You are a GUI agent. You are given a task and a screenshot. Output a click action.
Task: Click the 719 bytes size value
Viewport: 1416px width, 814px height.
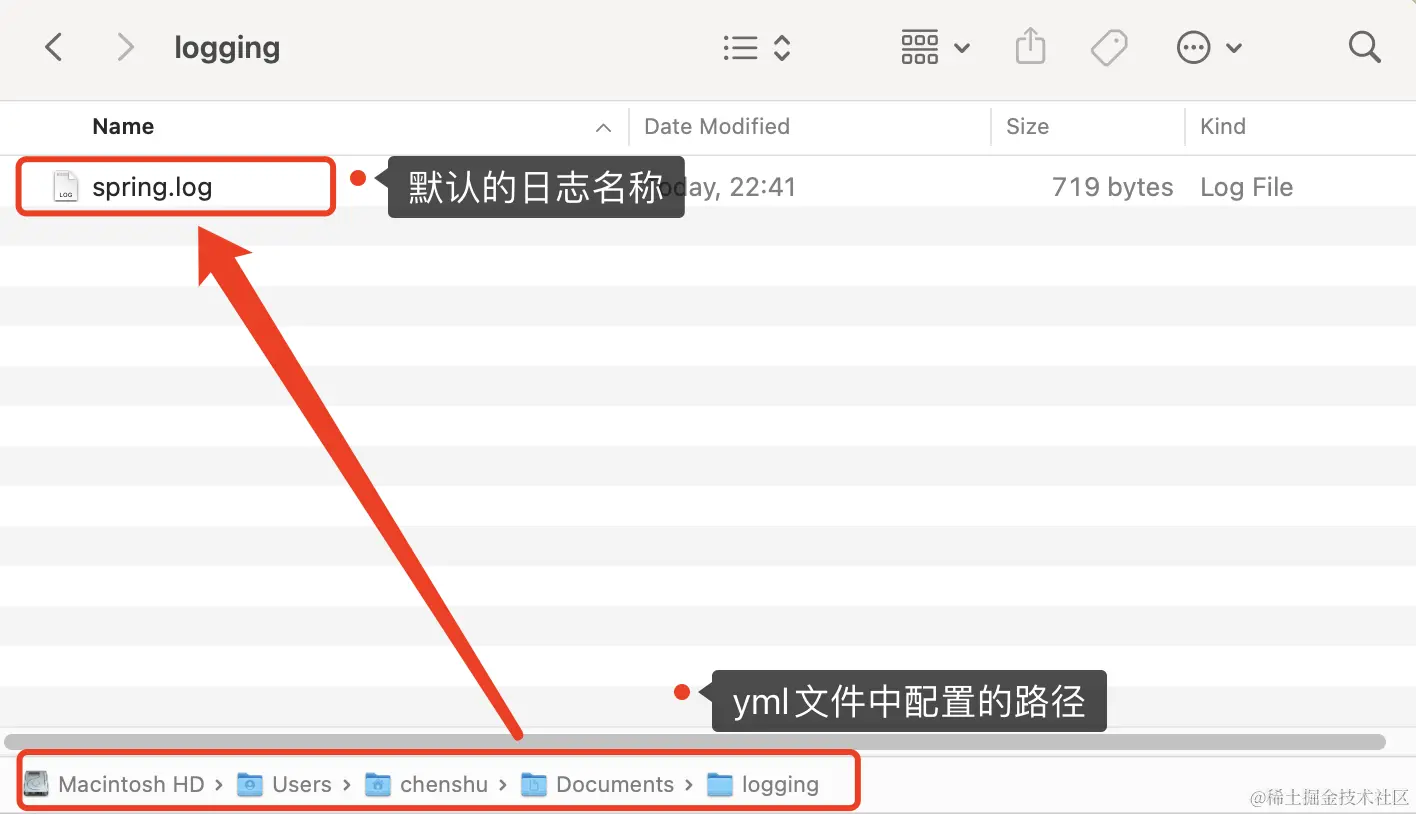pos(1112,187)
